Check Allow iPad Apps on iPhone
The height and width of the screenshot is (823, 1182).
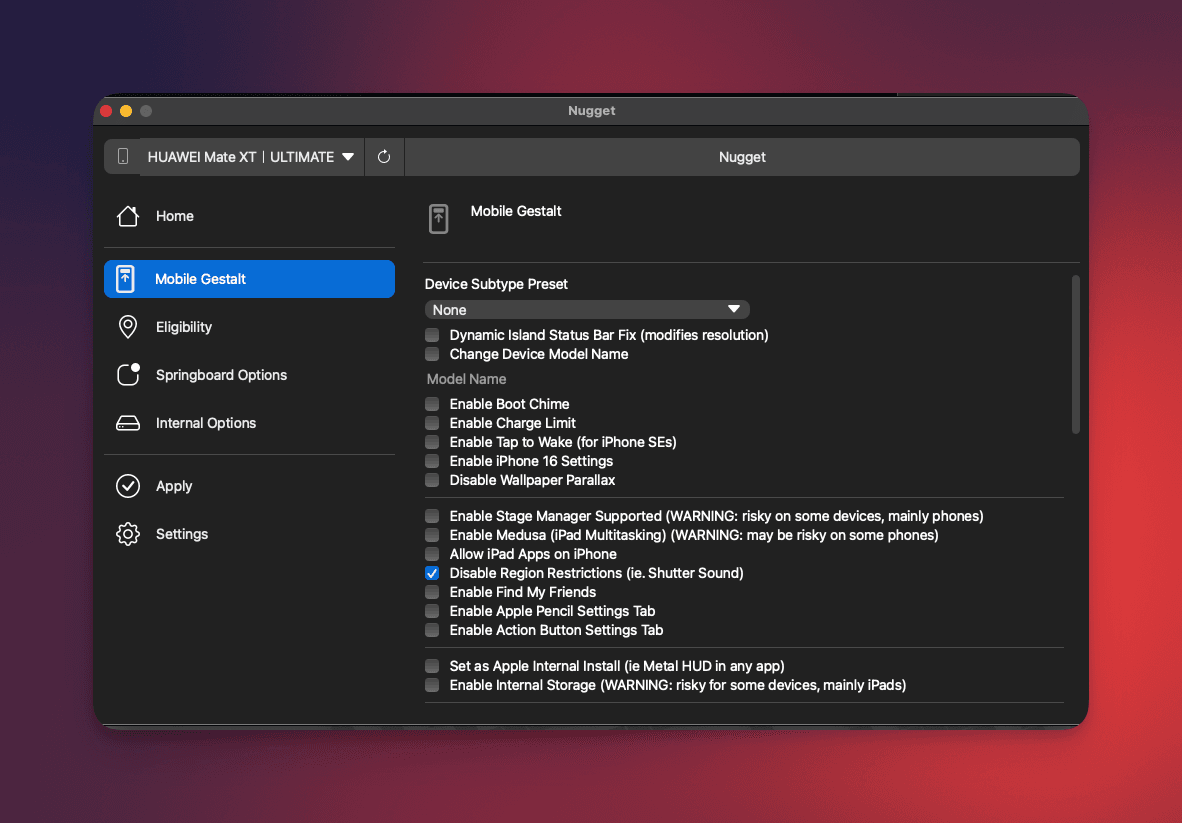pos(432,554)
